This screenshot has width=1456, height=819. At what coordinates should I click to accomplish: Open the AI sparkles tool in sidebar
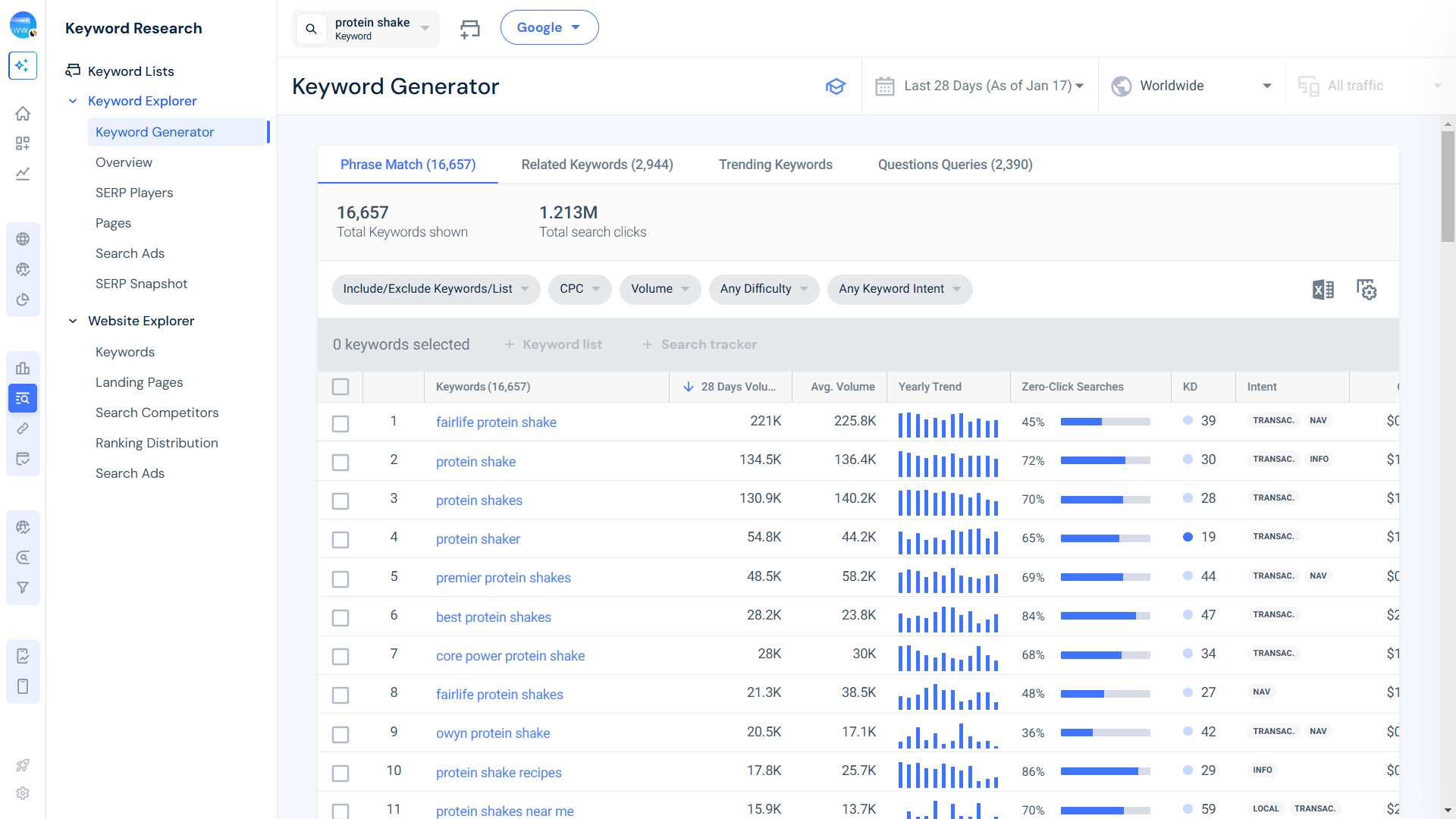pyautogui.click(x=23, y=65)
